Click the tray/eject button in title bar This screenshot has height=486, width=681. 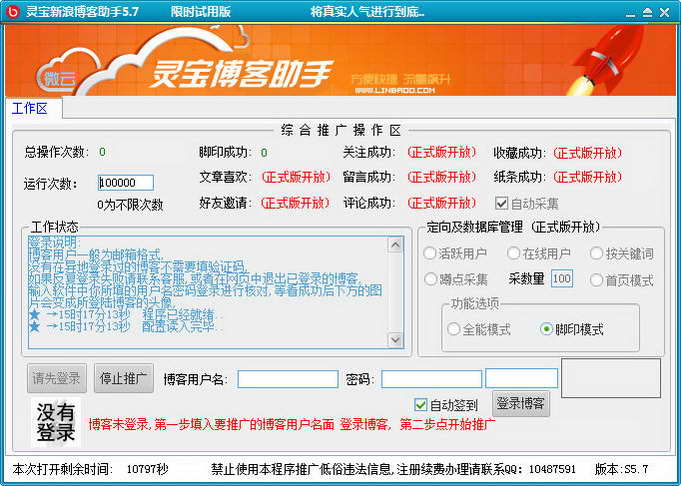[647, 12]
